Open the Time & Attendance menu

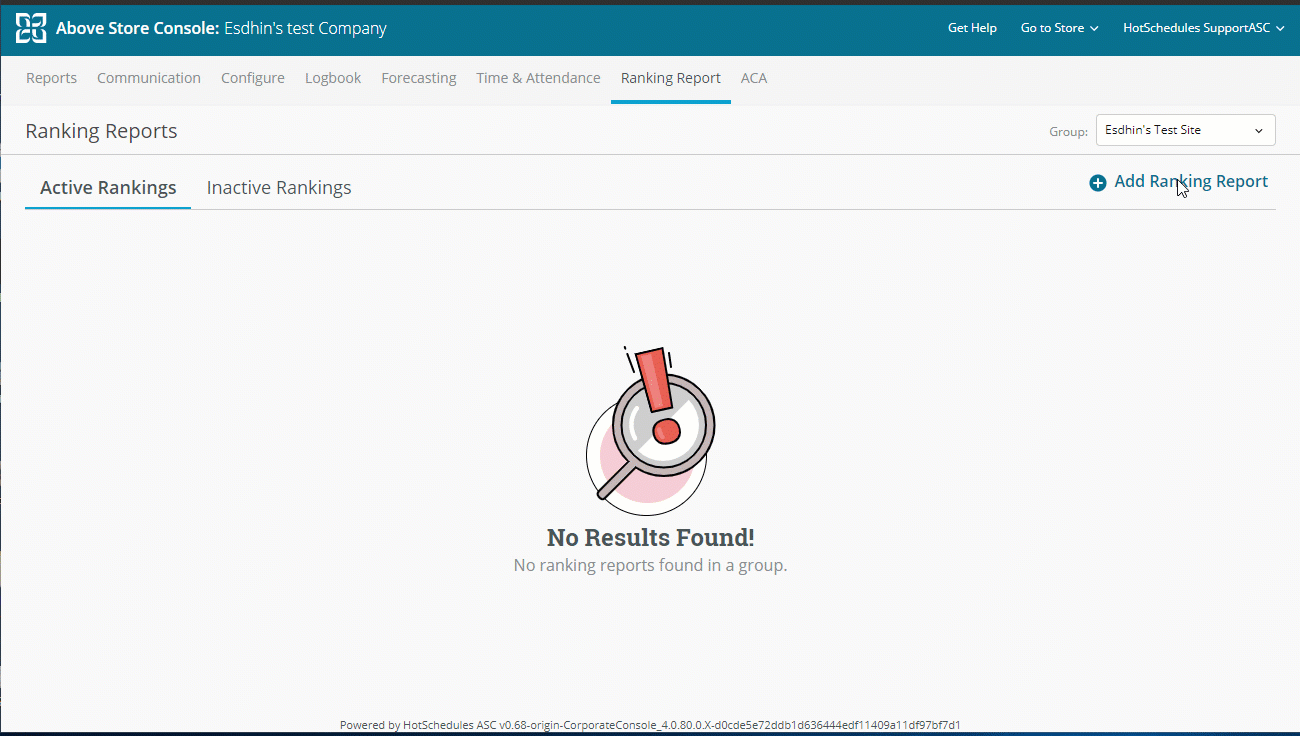point(538,78)
